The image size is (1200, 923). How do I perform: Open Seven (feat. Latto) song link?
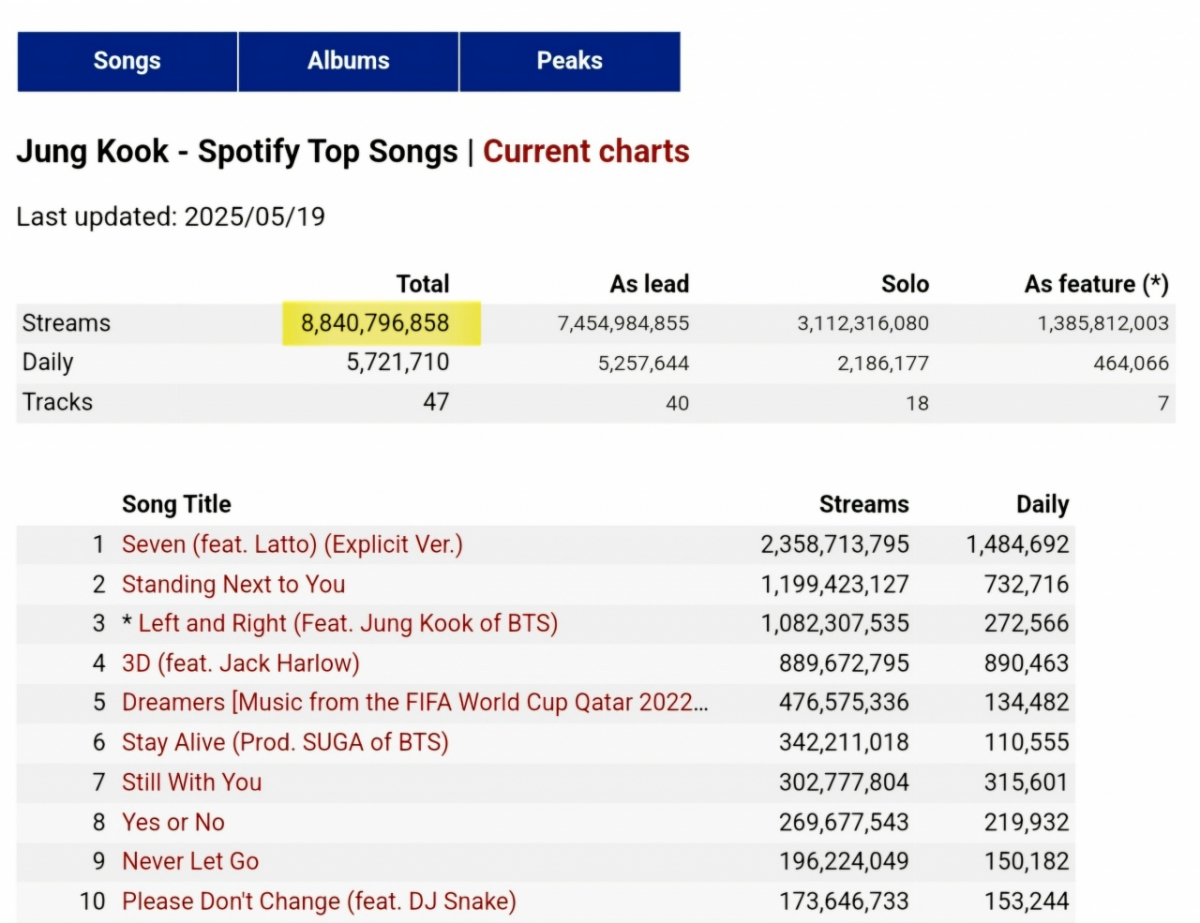click(292, 545)
